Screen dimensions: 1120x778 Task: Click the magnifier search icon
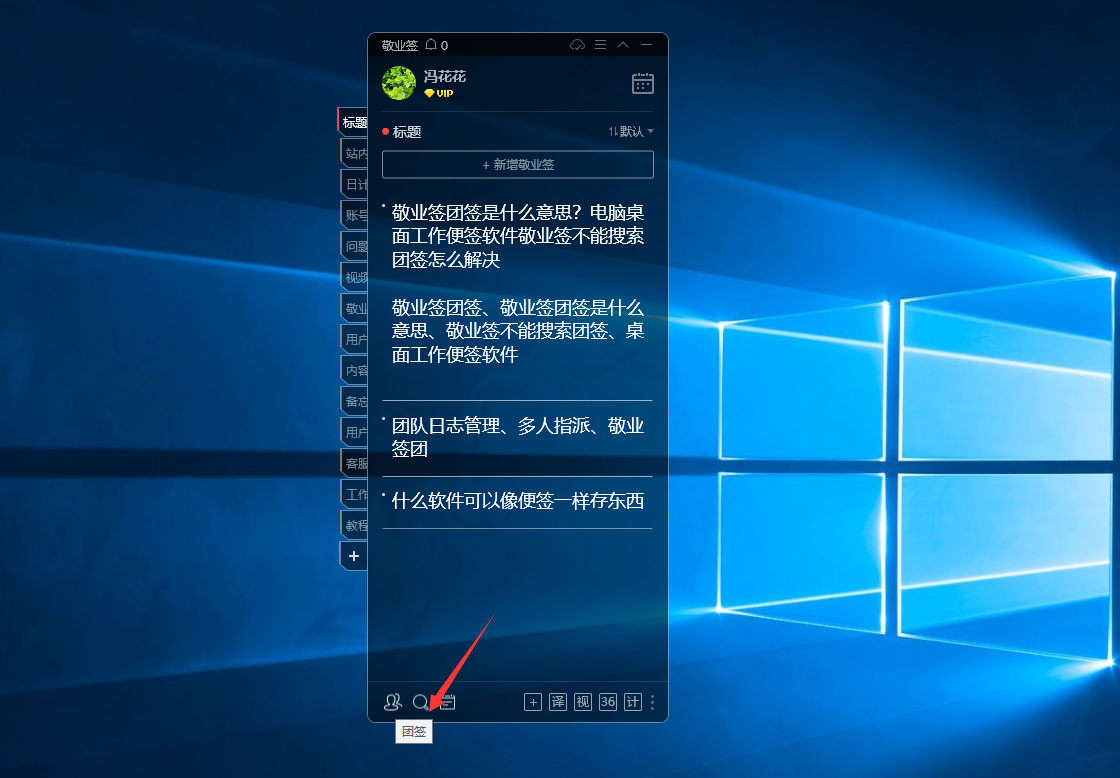point(421,702)
